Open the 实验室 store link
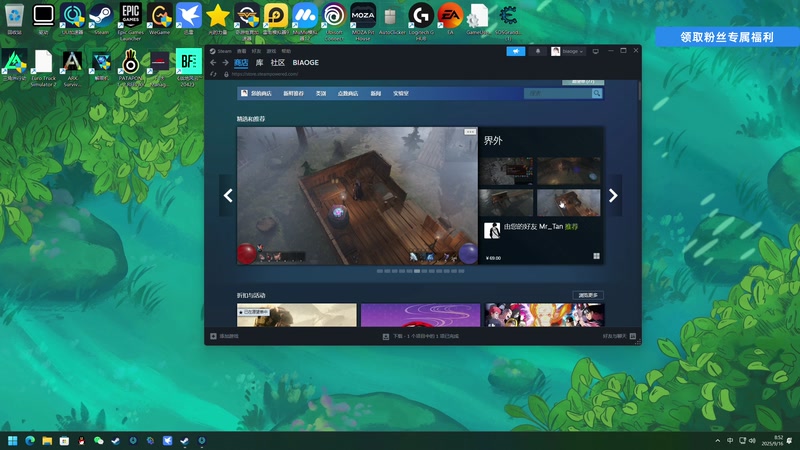 tap(401, 93)
